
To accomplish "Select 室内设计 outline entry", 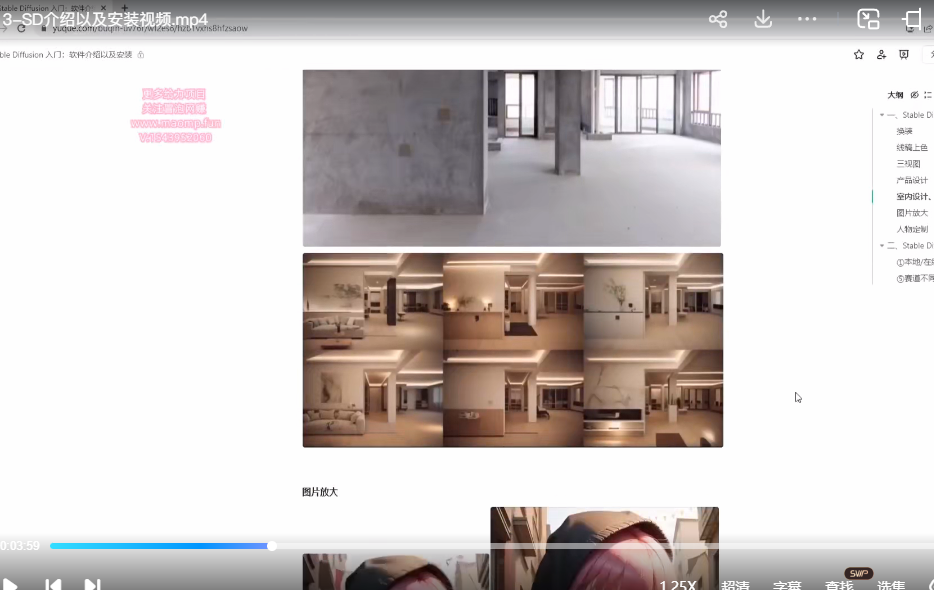I will [x=914, y=196].
